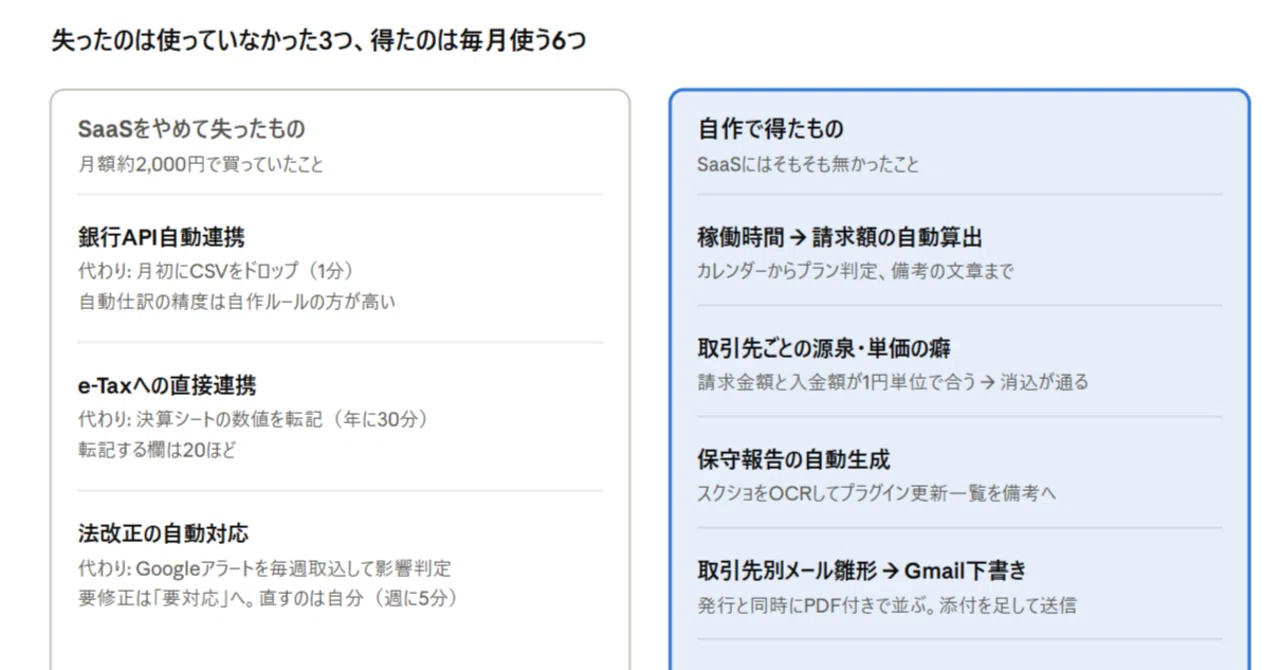Screen dimensions: 1280x670
Task: Select the heading "SaaSをやめて失ったもの"
Action: pyautogui.click(x=191, y=129)
